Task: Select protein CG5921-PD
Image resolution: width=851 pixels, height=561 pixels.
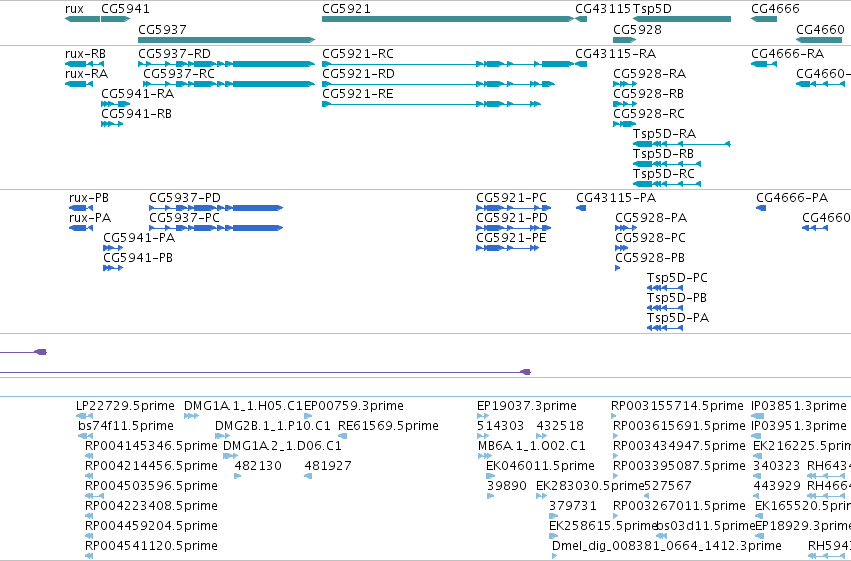Action: [513, 228]
